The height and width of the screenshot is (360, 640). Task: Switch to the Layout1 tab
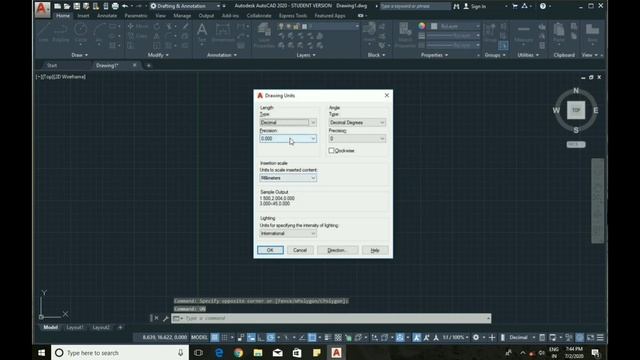point(75,327)
